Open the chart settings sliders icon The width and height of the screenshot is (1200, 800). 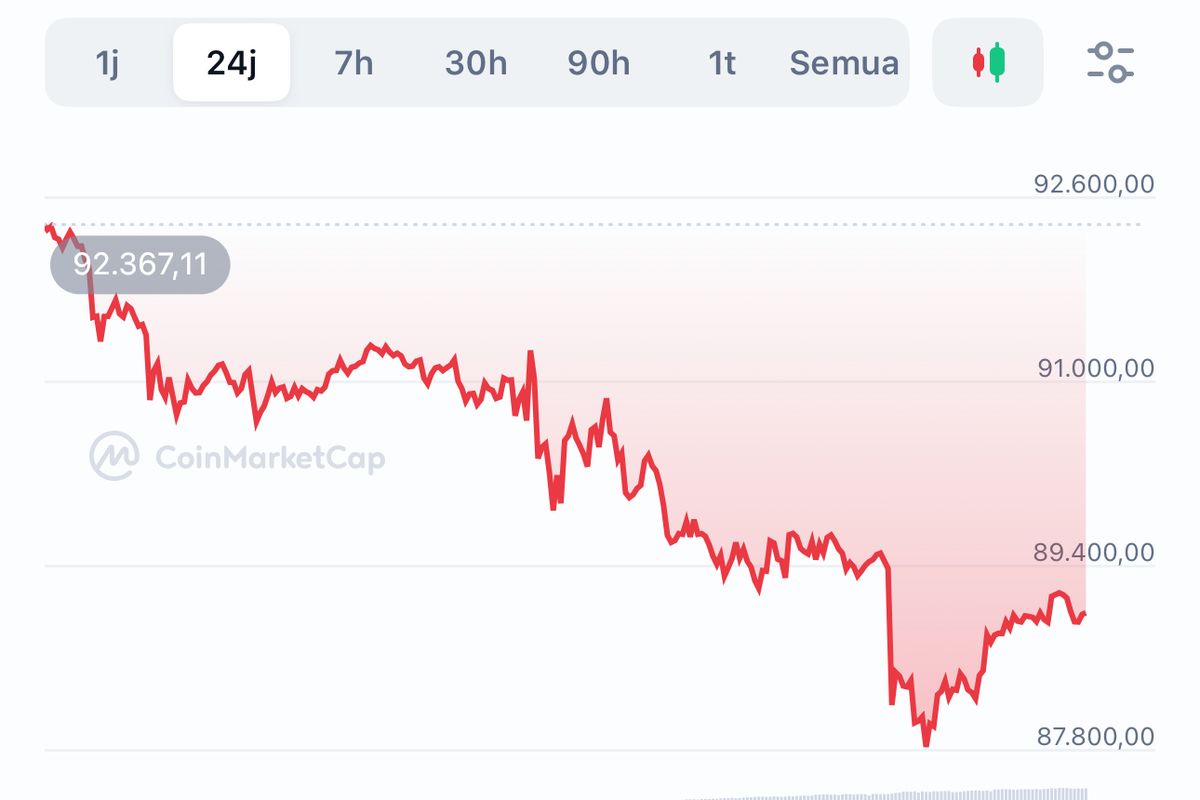(x=1113, y=60)
